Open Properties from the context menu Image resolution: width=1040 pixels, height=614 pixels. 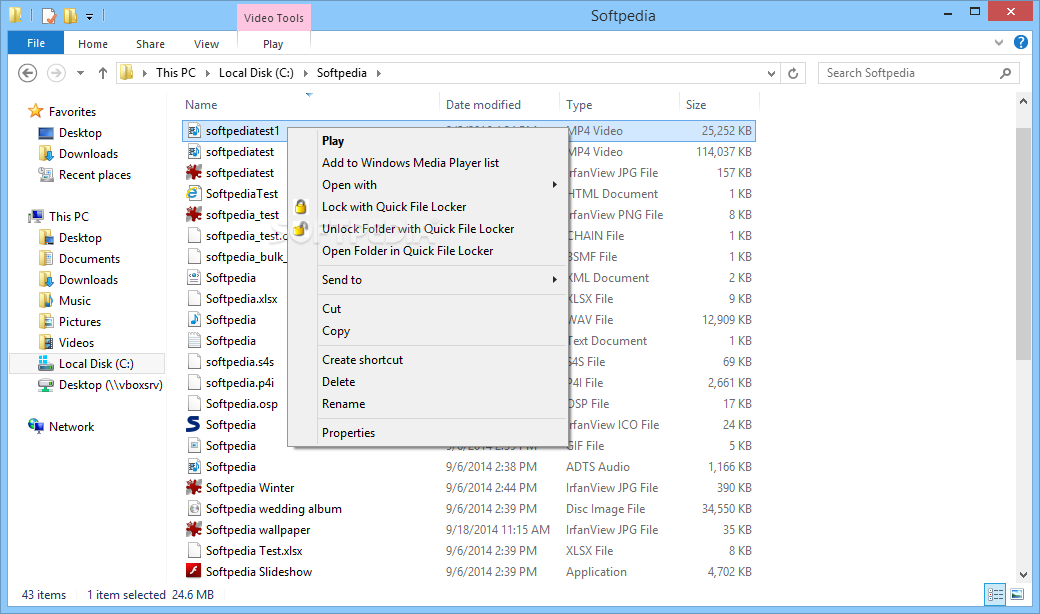tap(348, 432)
